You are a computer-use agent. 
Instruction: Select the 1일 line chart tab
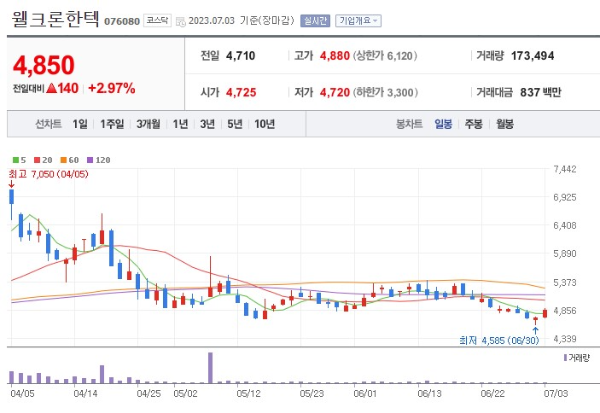click(x=80, y=124)
